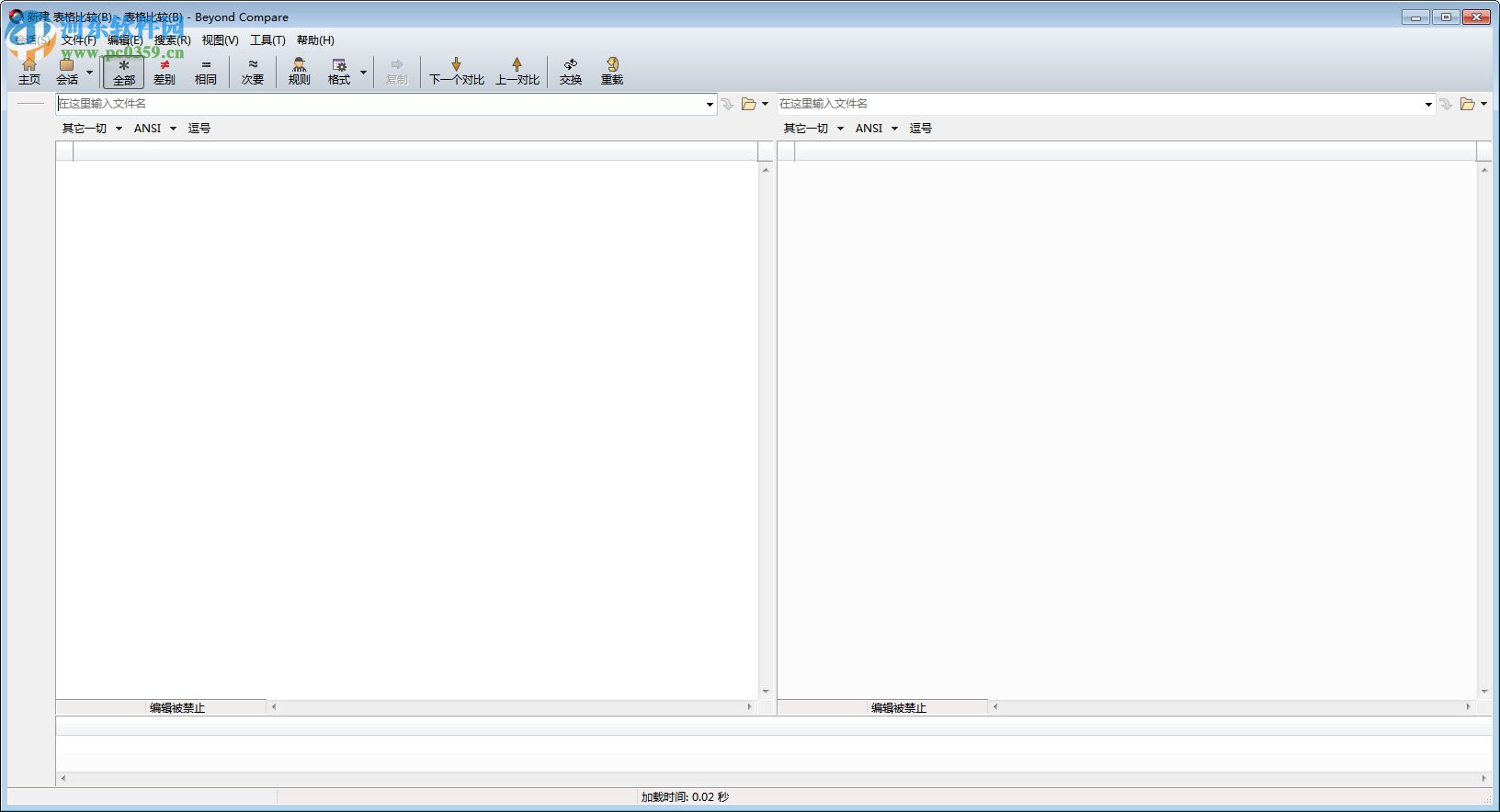Click right pane horizontal scroll left arrow
1500x812 pixels.
(995, 707)
